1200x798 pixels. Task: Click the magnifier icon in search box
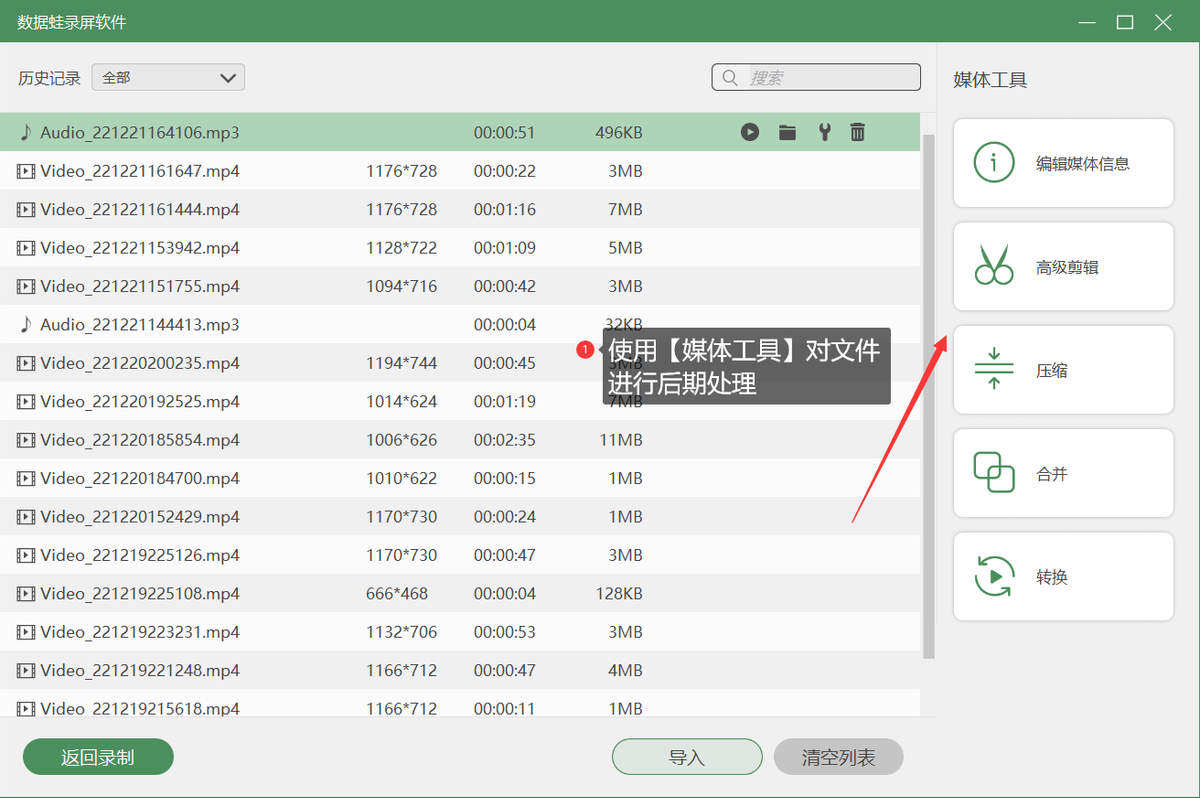(730, 77)
